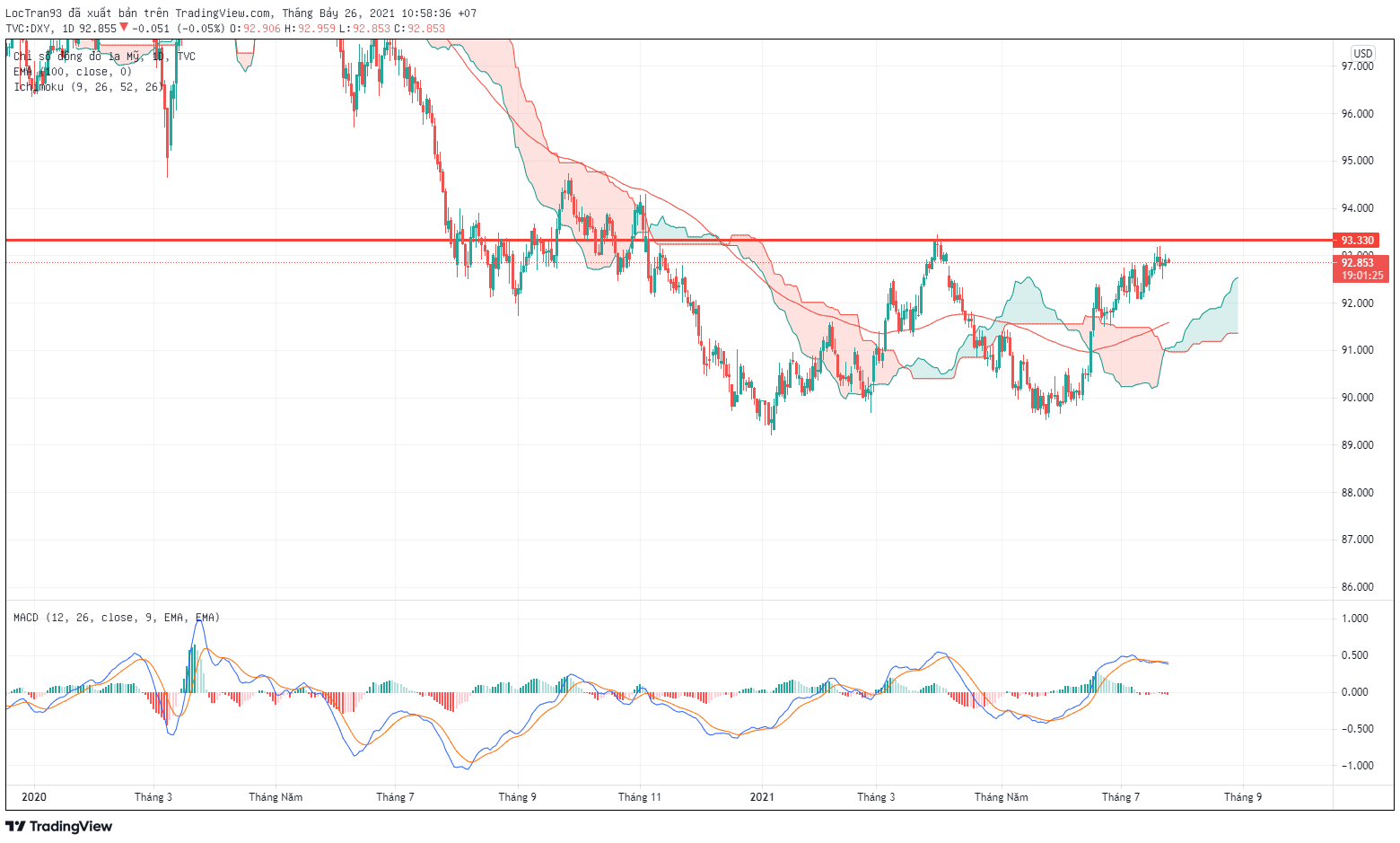1400x843 pixels.
Task: Click the TVC:DXY symbol text in the header
Action: click(x=29, y=28)
